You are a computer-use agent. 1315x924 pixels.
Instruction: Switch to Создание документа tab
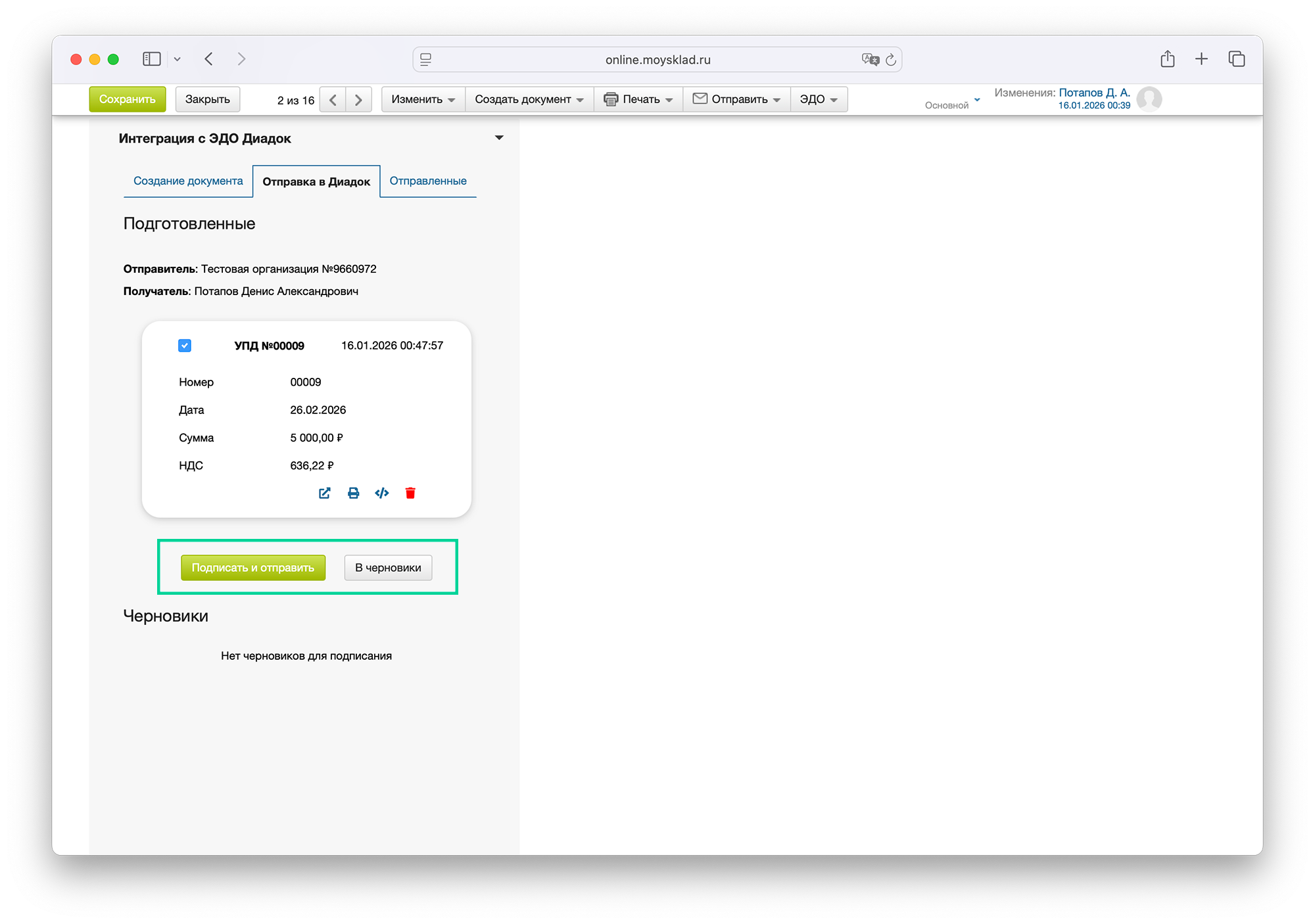[188, 181]
